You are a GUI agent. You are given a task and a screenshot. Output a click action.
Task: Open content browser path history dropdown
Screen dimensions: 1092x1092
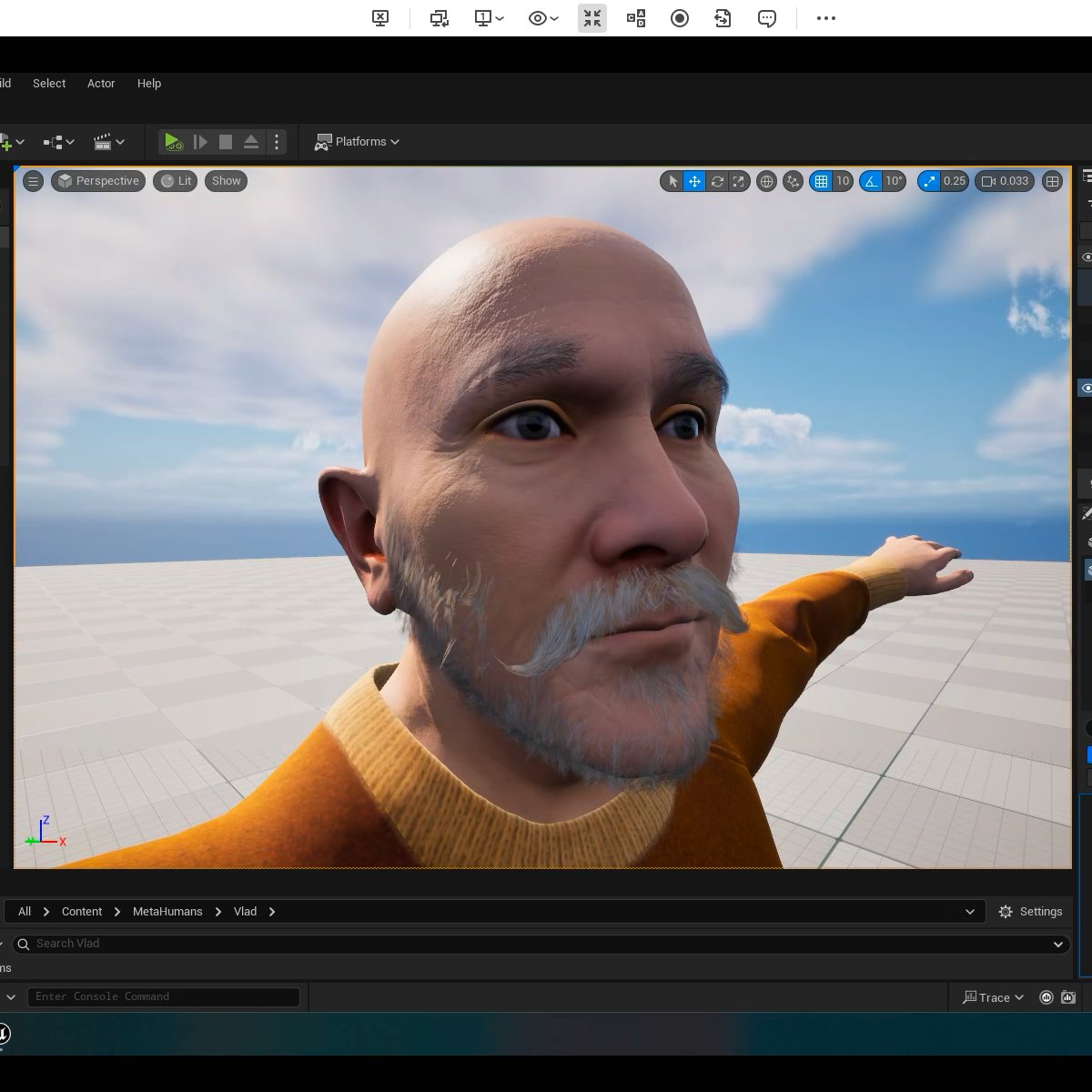click(969, 912)
